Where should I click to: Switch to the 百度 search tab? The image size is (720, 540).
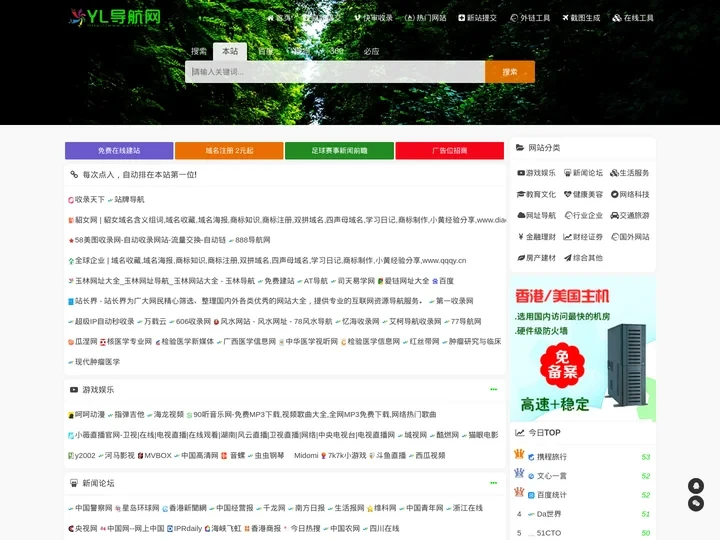(x=265, y=51)
